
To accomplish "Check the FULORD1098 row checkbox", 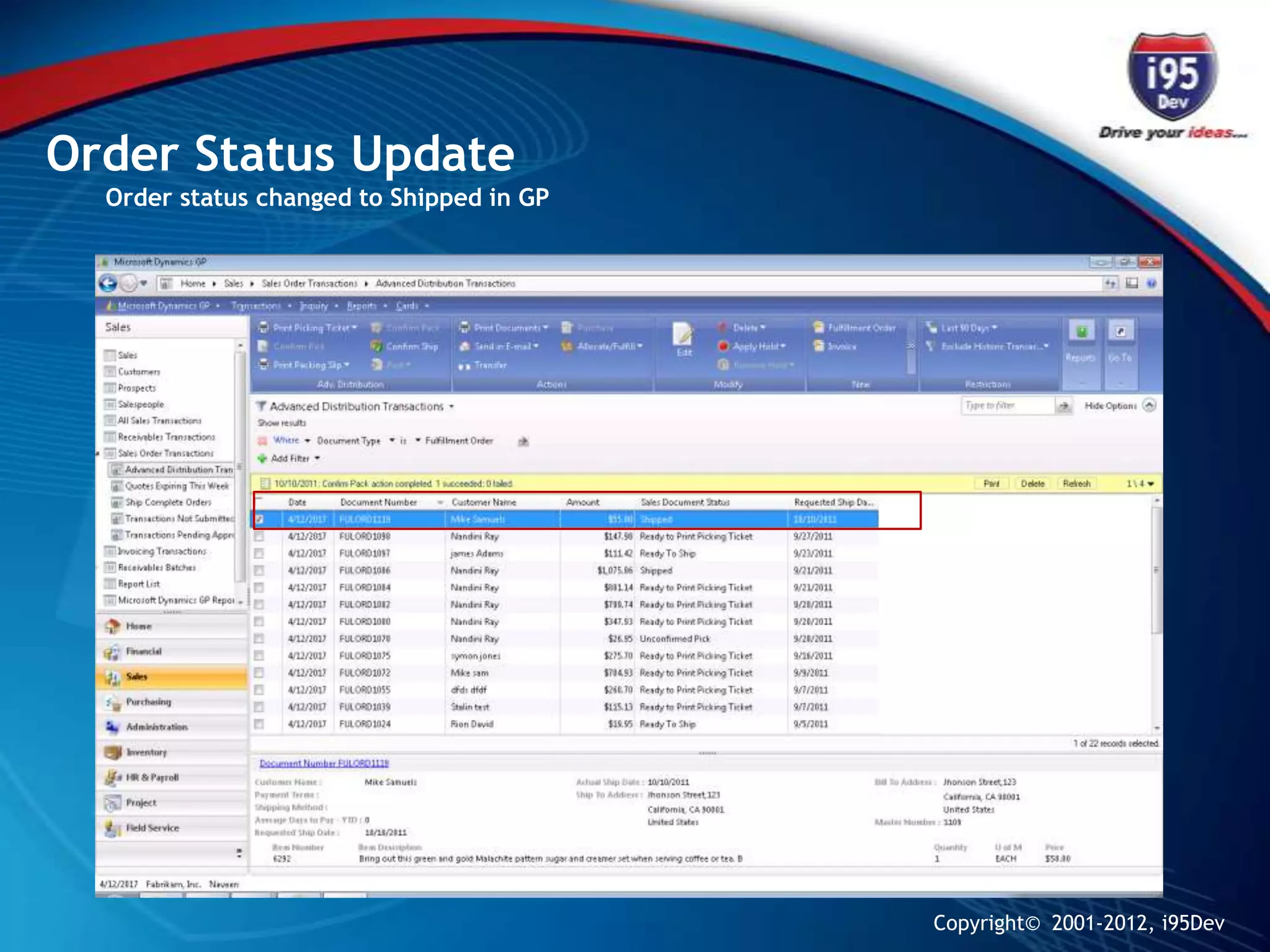I will (259, 537).
